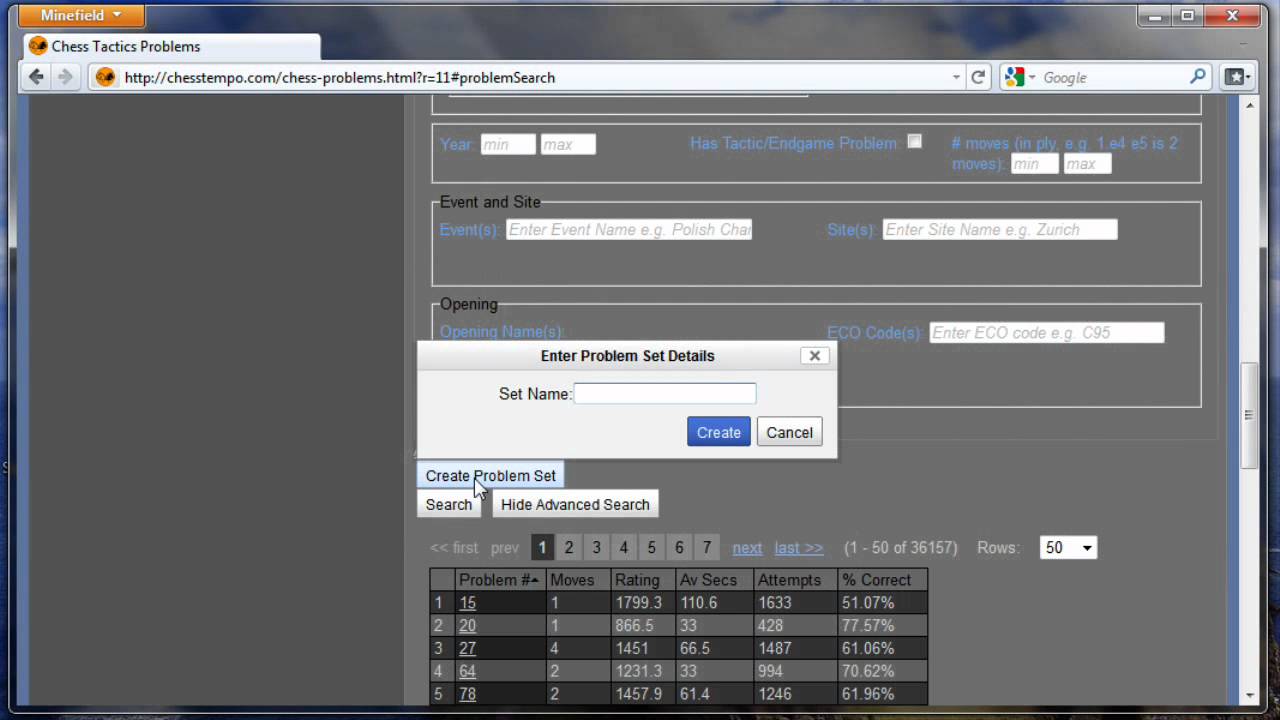Click in the URL address bar

[x=530, y=77]
